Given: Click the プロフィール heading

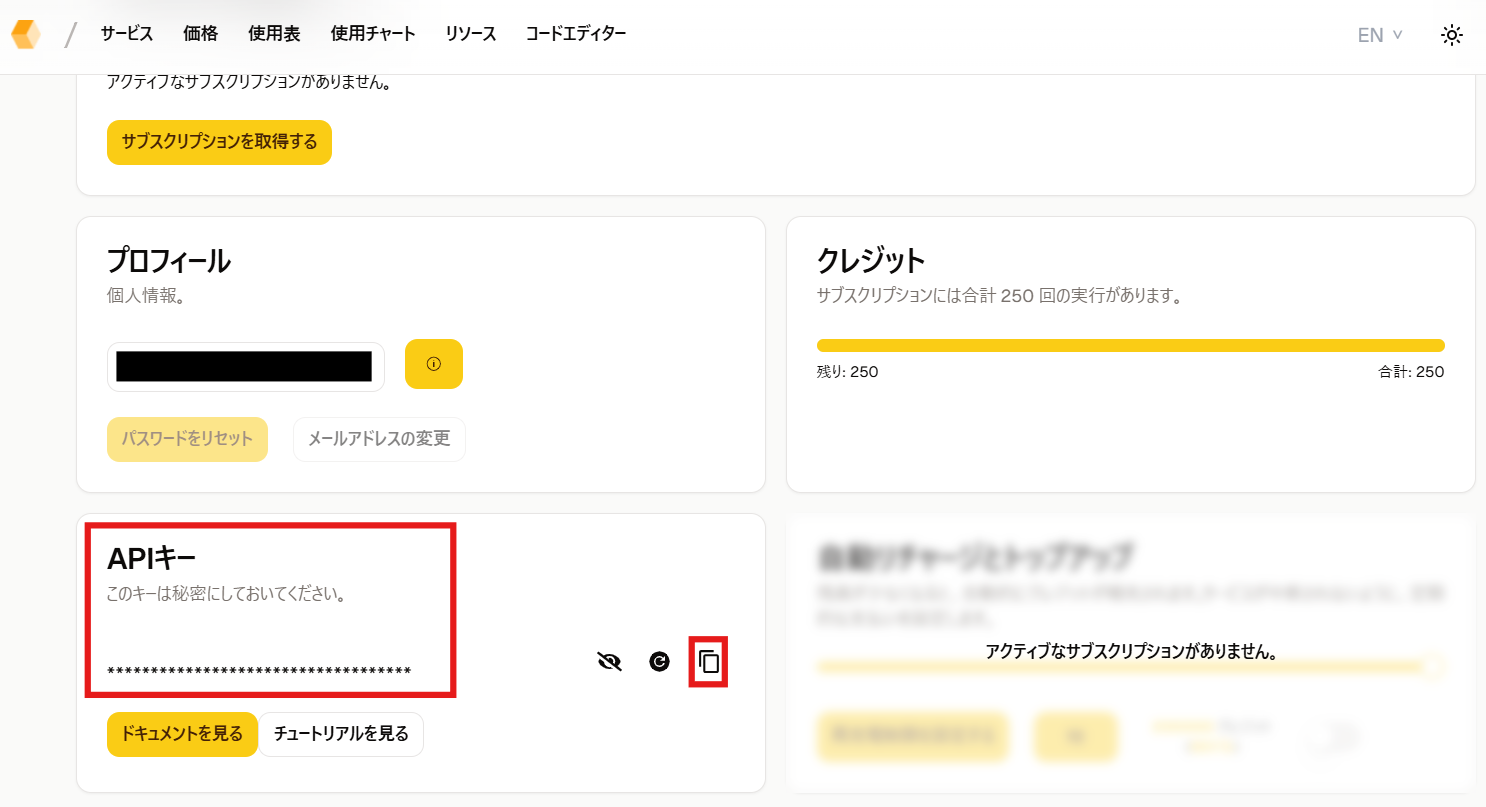Looking at the screenshot, I should [169, 261].
